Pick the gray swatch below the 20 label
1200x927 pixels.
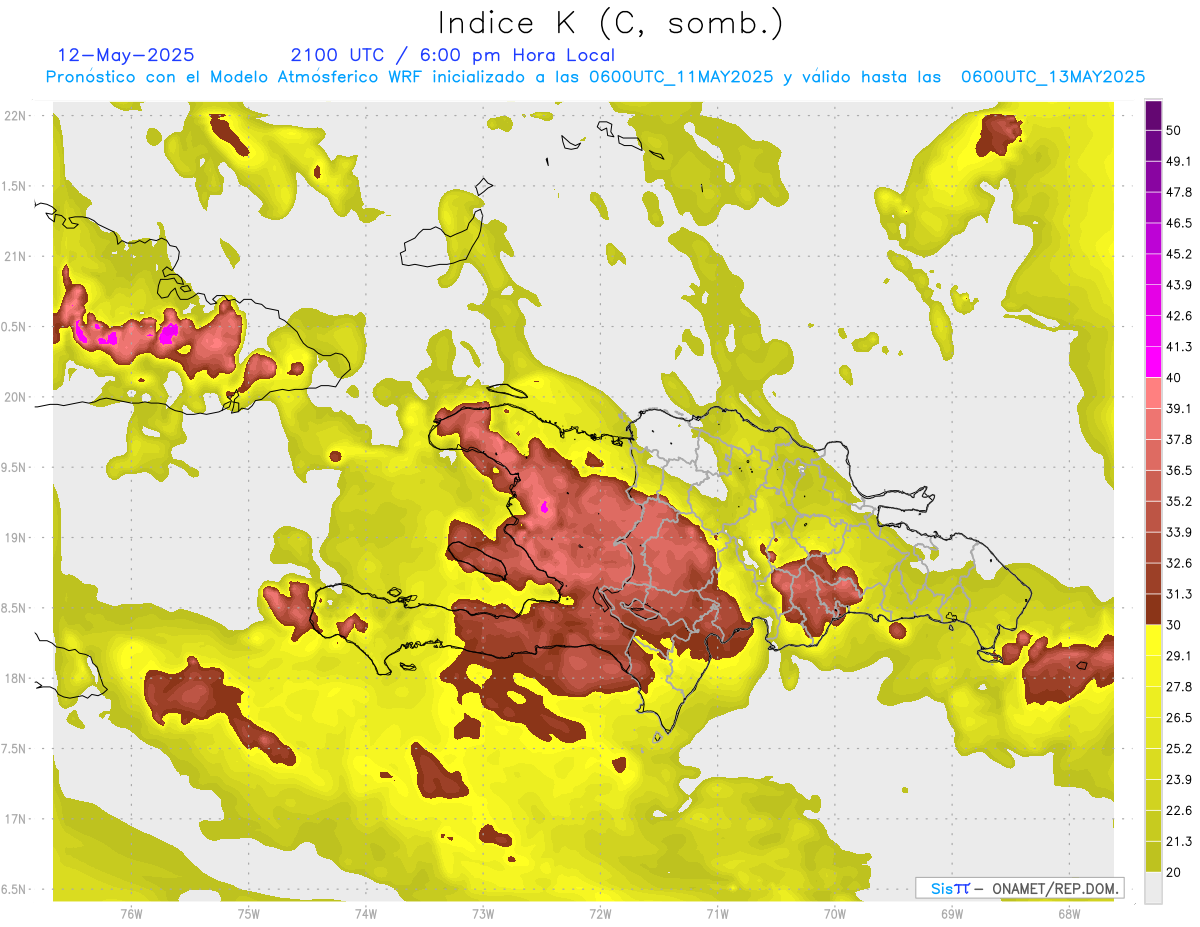(x=1153, y=888)
